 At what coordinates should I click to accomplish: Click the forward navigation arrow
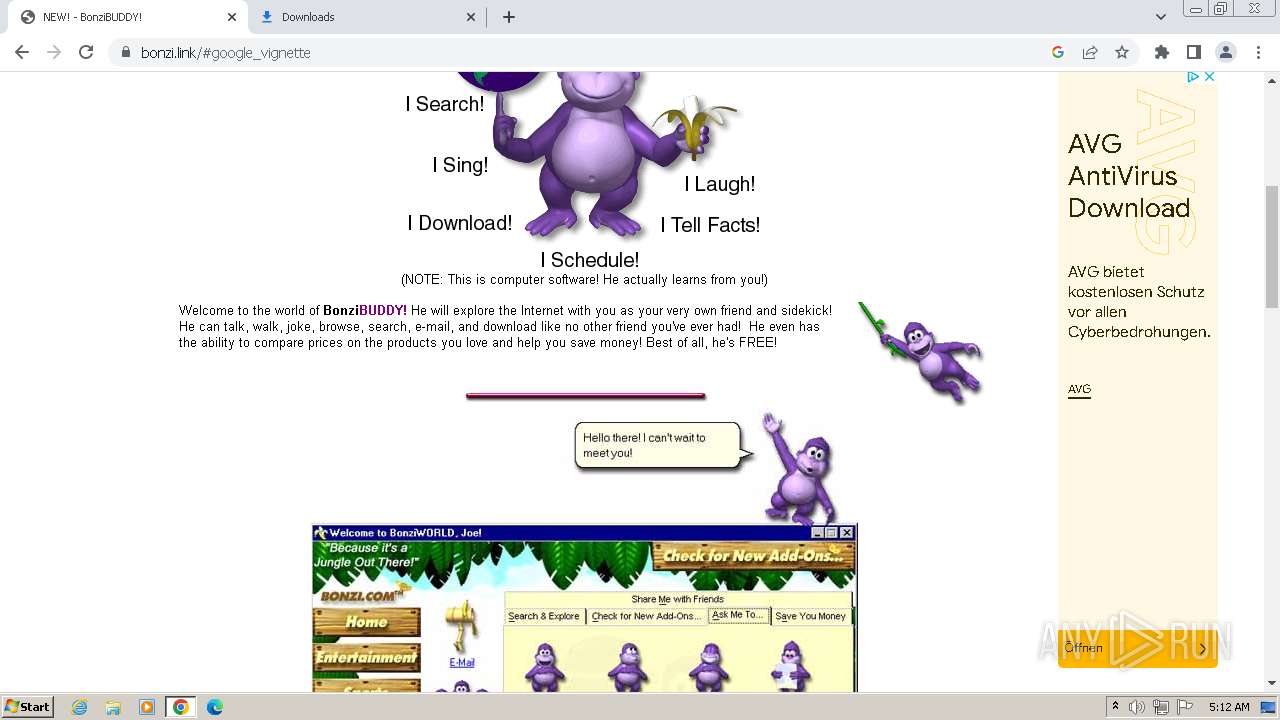[54, 52]
